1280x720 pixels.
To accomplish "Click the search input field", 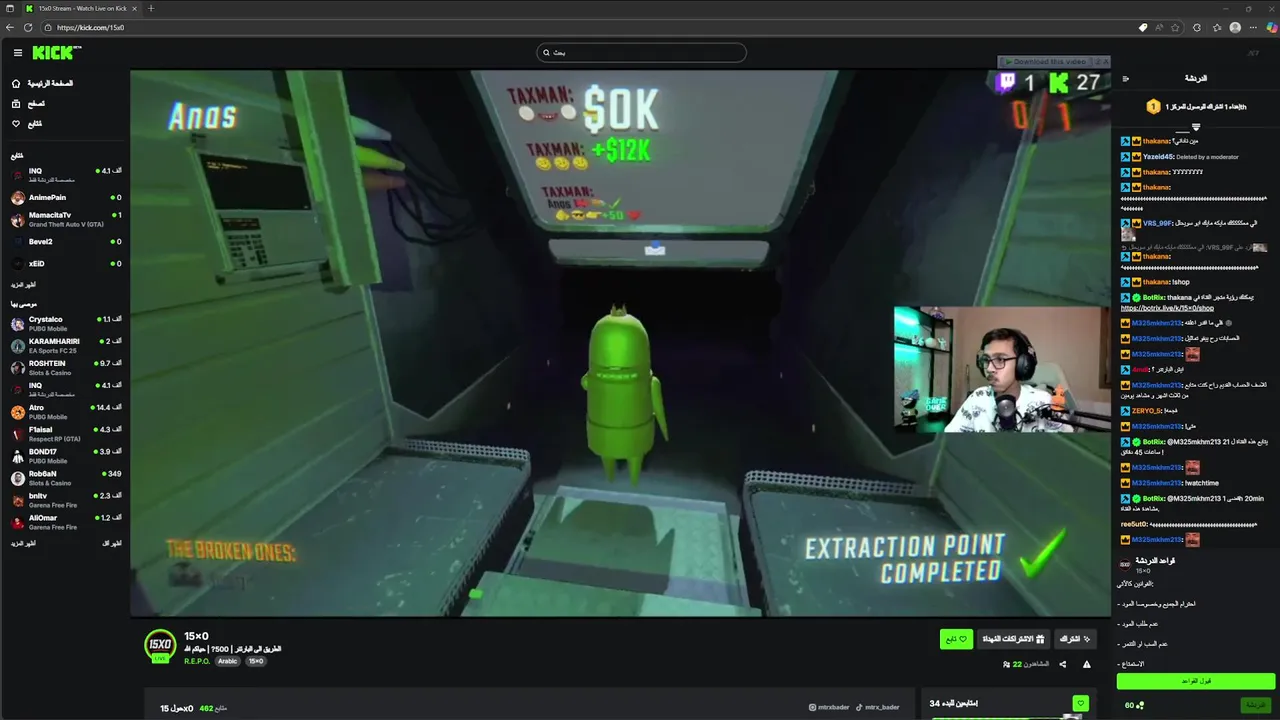I will tap(641, 52).
